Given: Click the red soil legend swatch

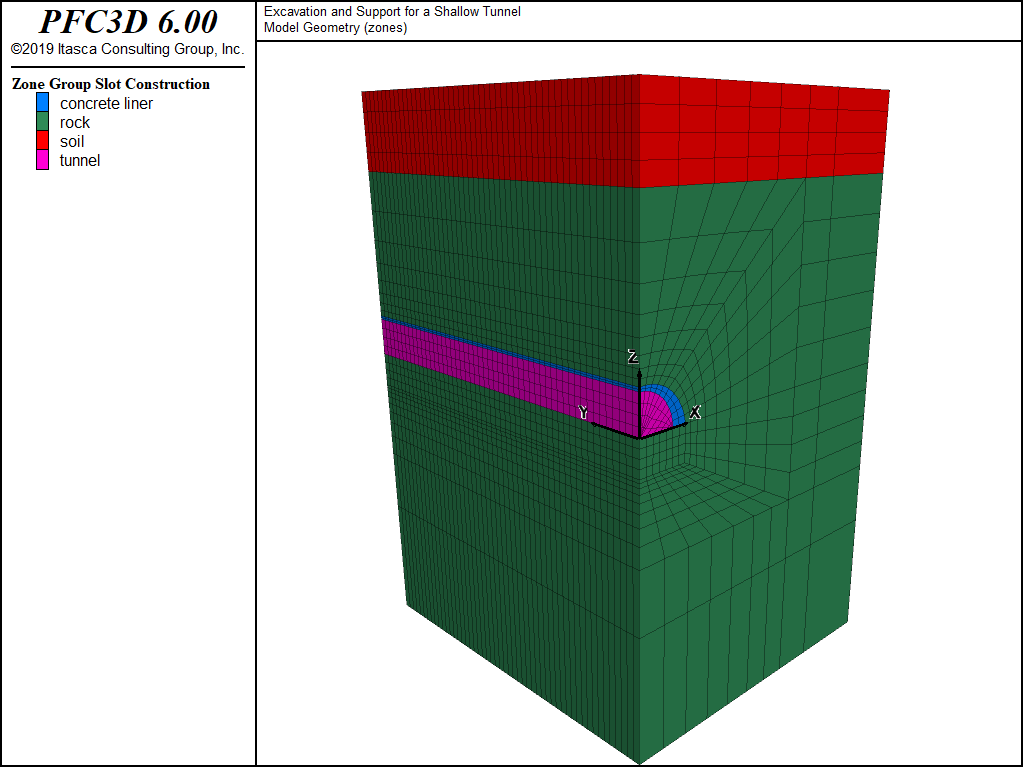Looking at the screenshot, I should [x=42, y=140].
